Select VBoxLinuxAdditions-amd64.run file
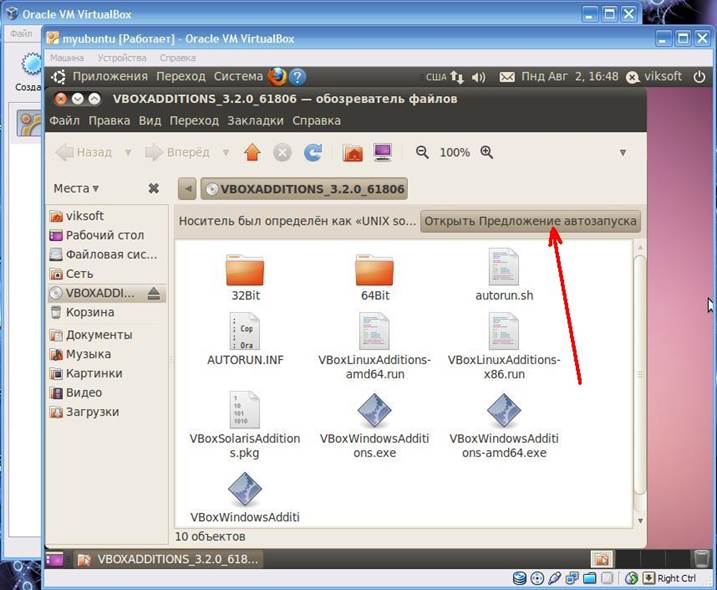The width and height of the screenshot is (717, 590). coord(375,347)
